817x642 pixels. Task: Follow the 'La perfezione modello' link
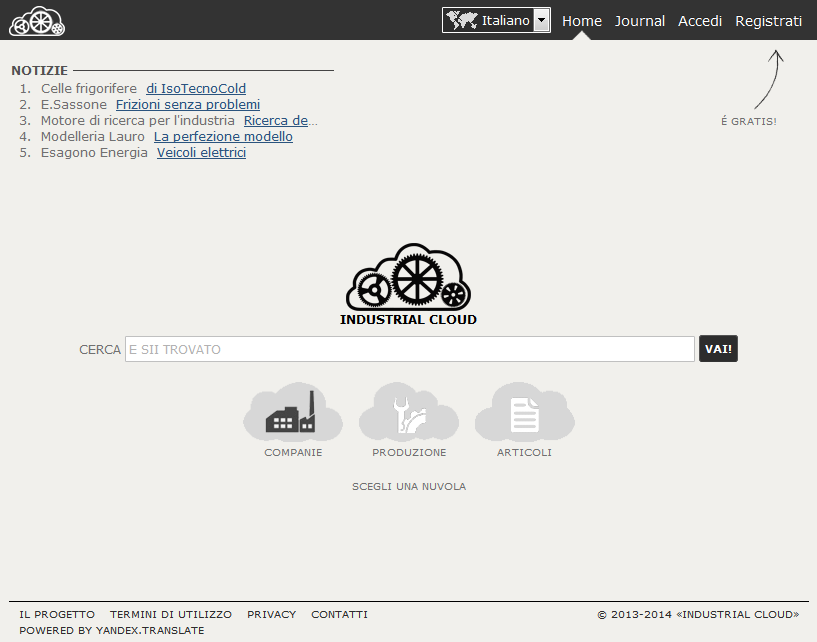223,136
